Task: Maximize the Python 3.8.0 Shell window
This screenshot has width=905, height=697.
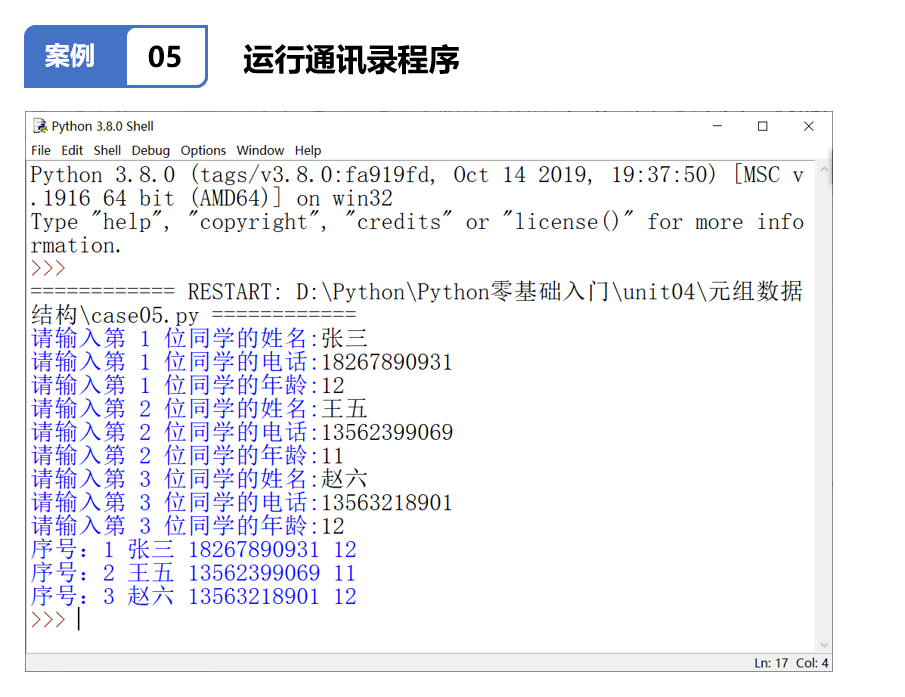Action: (762, 126)
